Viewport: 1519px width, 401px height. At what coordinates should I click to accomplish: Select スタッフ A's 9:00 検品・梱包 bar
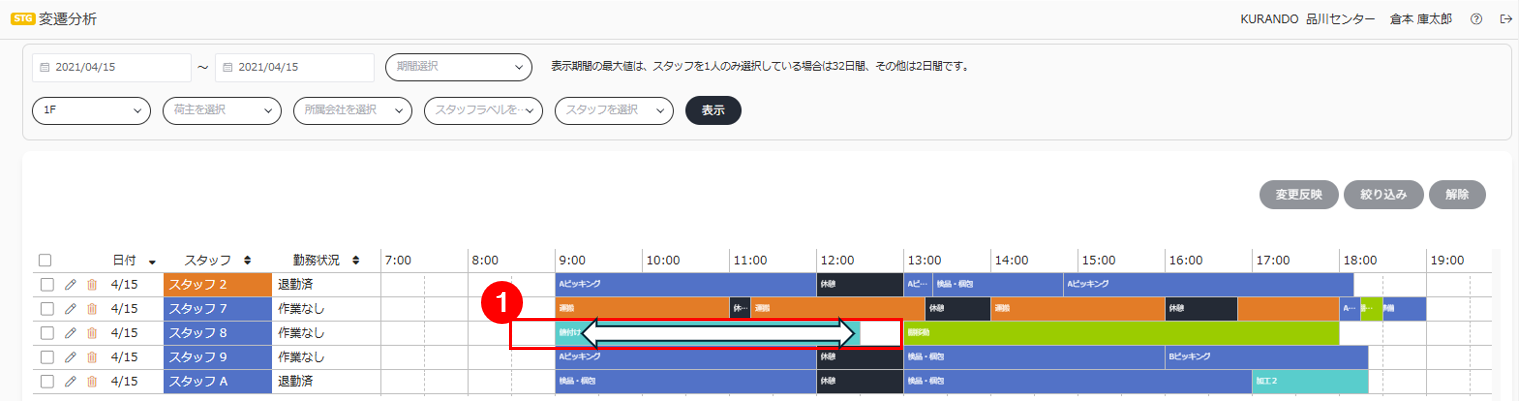[x=686, y=381]
